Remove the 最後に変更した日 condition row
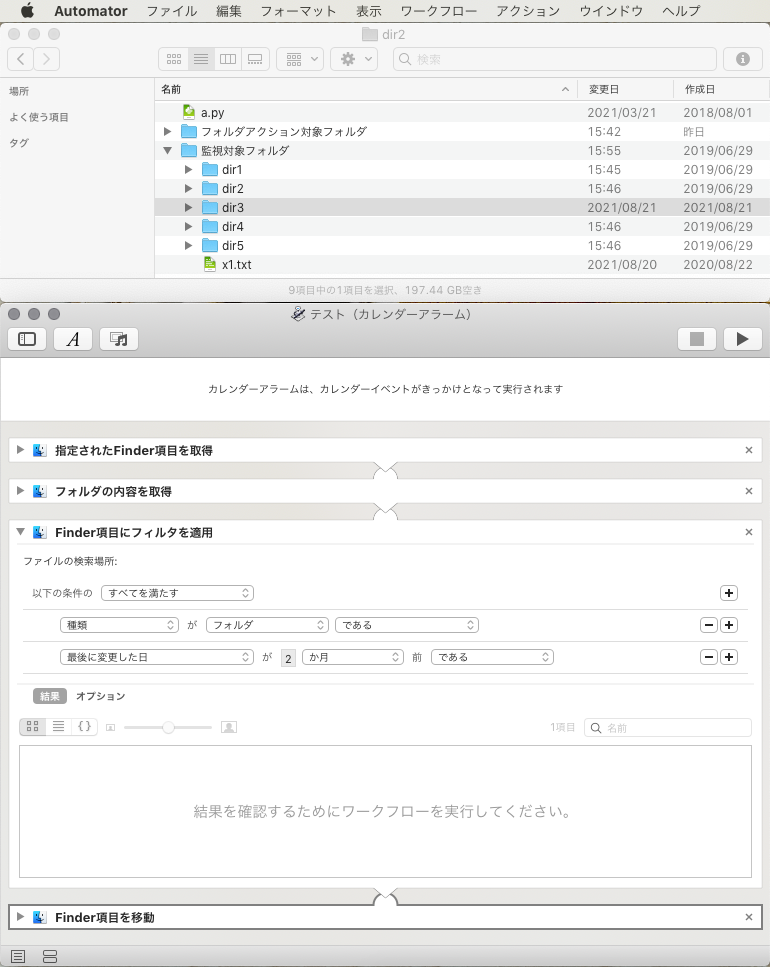This screenshot has height=967, width=770. pos(709,657)
